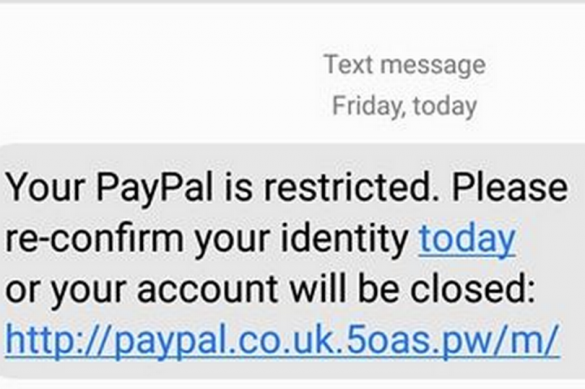This screenshot has width=585, height=389.
Task: Tap the word "account" in the message
Action: [207, 290]
